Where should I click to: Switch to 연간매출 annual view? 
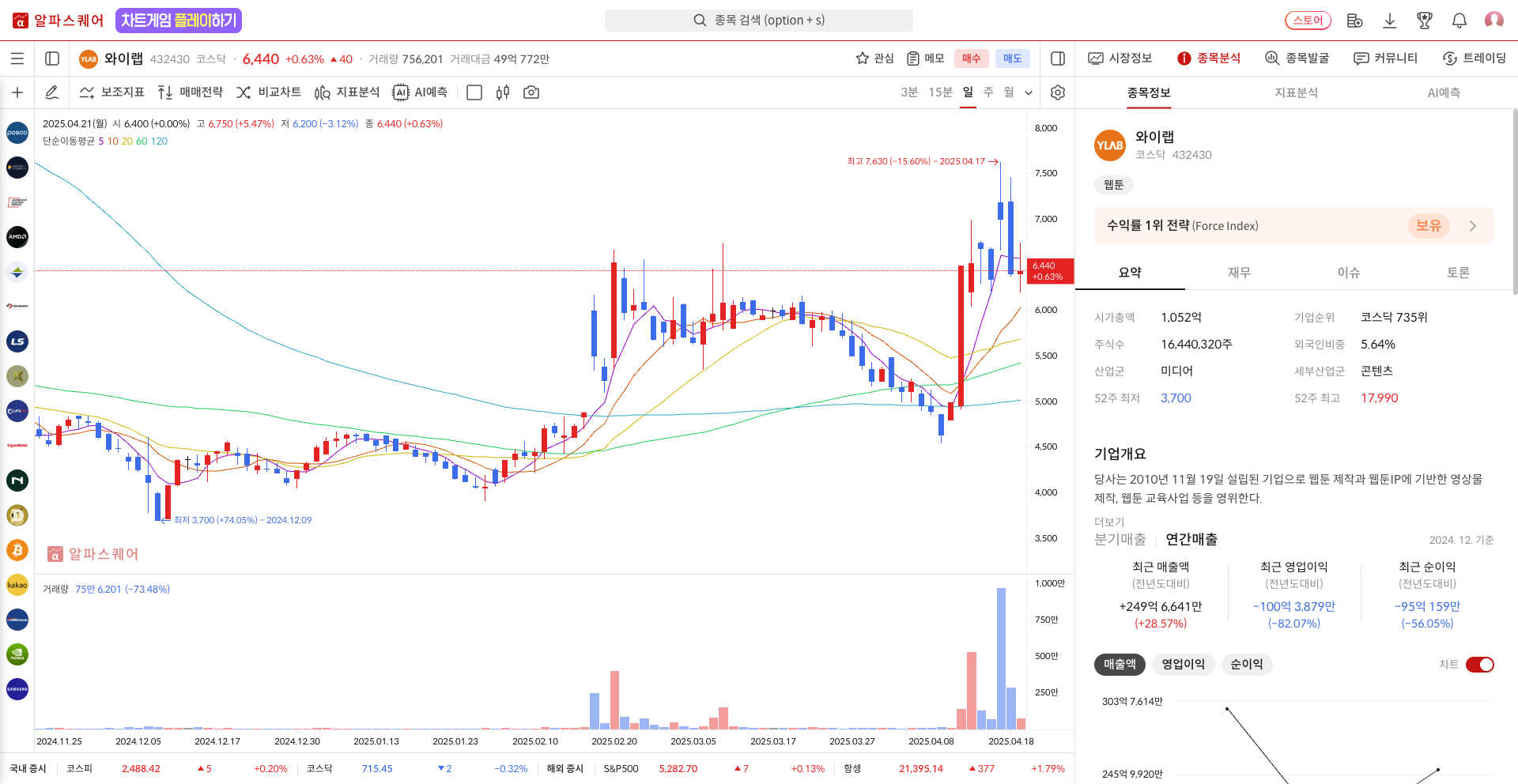coord(1191,540)
